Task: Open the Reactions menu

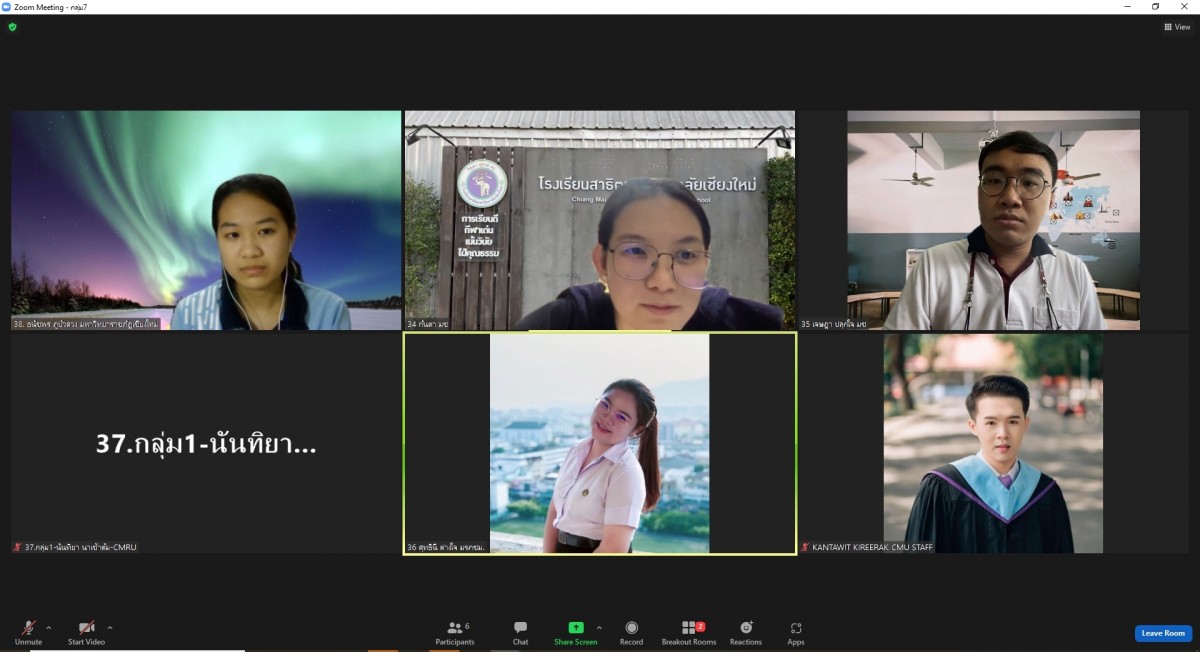Action: pos(745,631)
